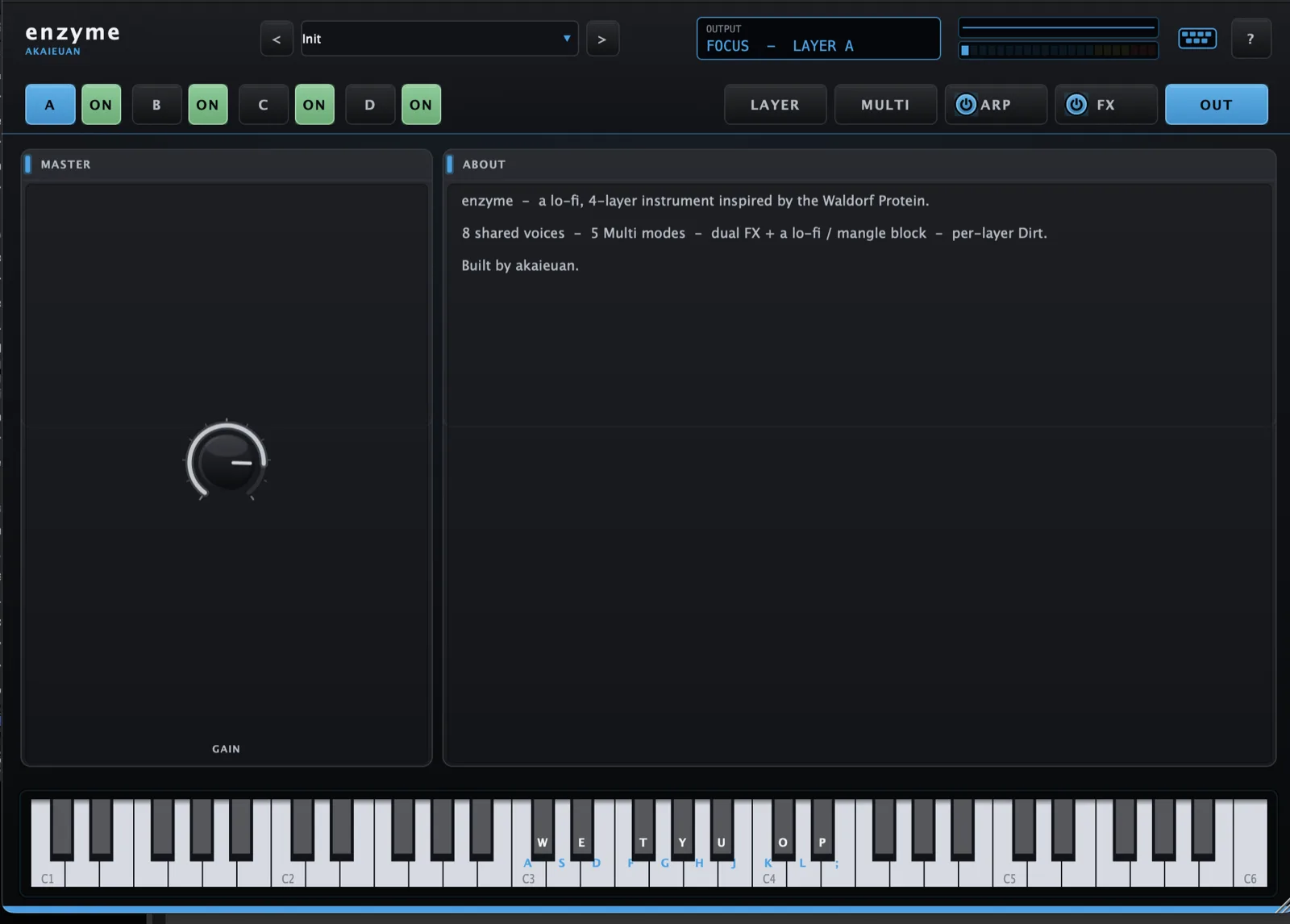Turn off layer D ON toggle
1290x924 pixels.
tap(421, 104)
